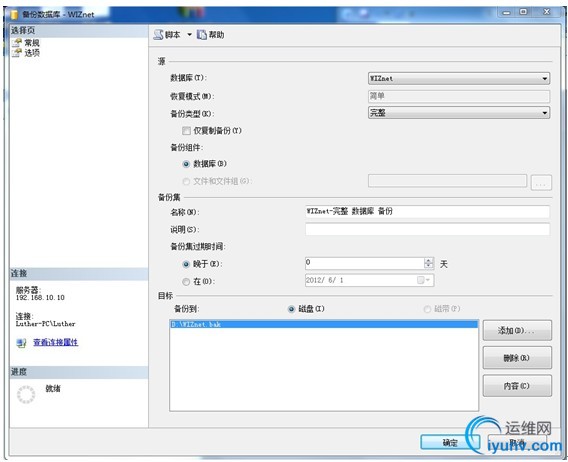Screen dimensions: 568x462
Task: Click the connection properties icon
Action: click(21, 343)
